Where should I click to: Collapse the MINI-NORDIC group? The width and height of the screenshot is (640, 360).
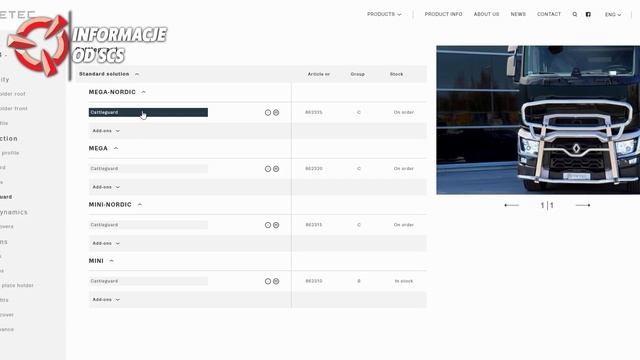pos(115,204)
